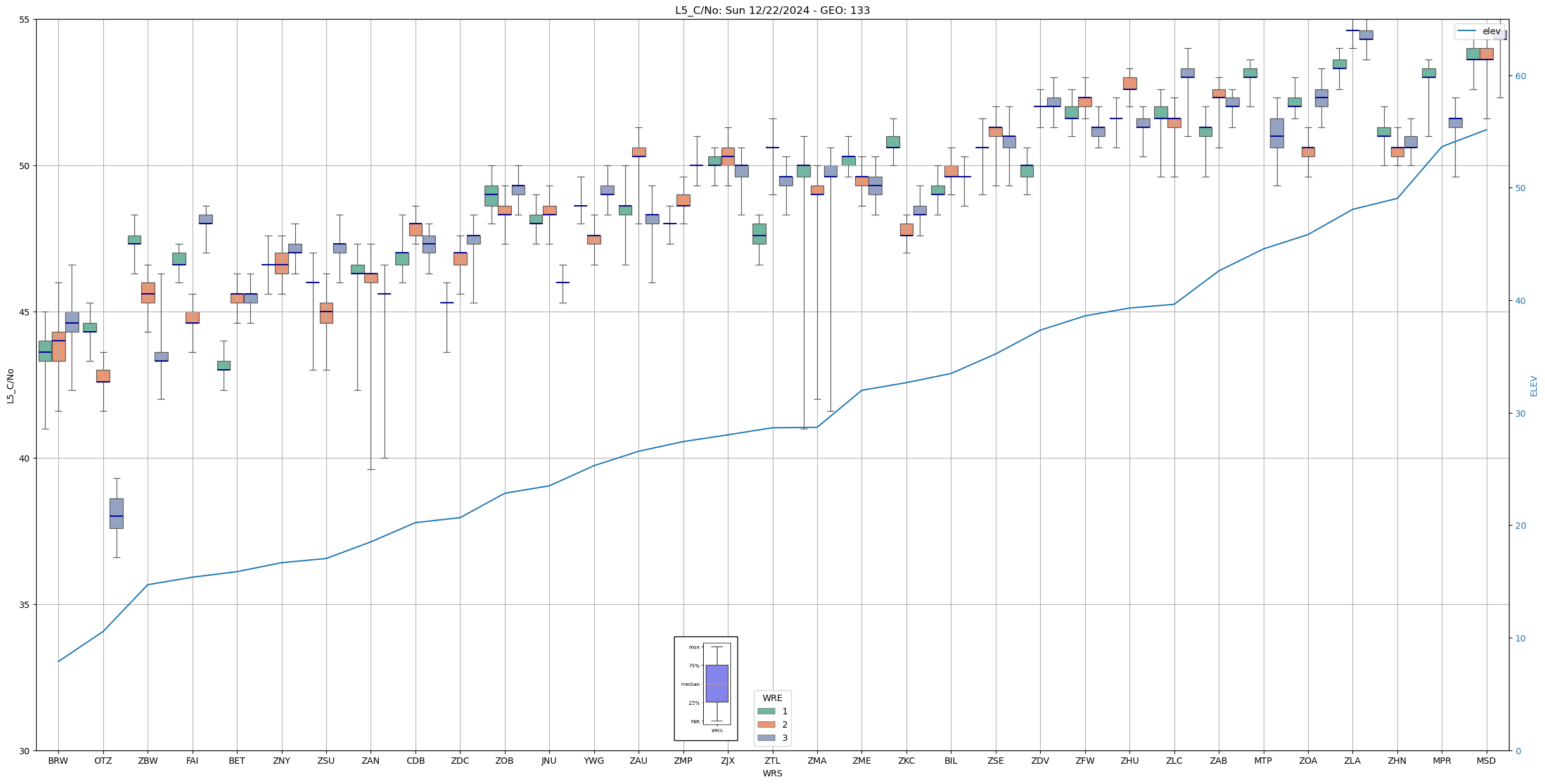The image size is (1545, 784).
Task: Click the 35 left y-axis tick
Action: coord(25,605)
